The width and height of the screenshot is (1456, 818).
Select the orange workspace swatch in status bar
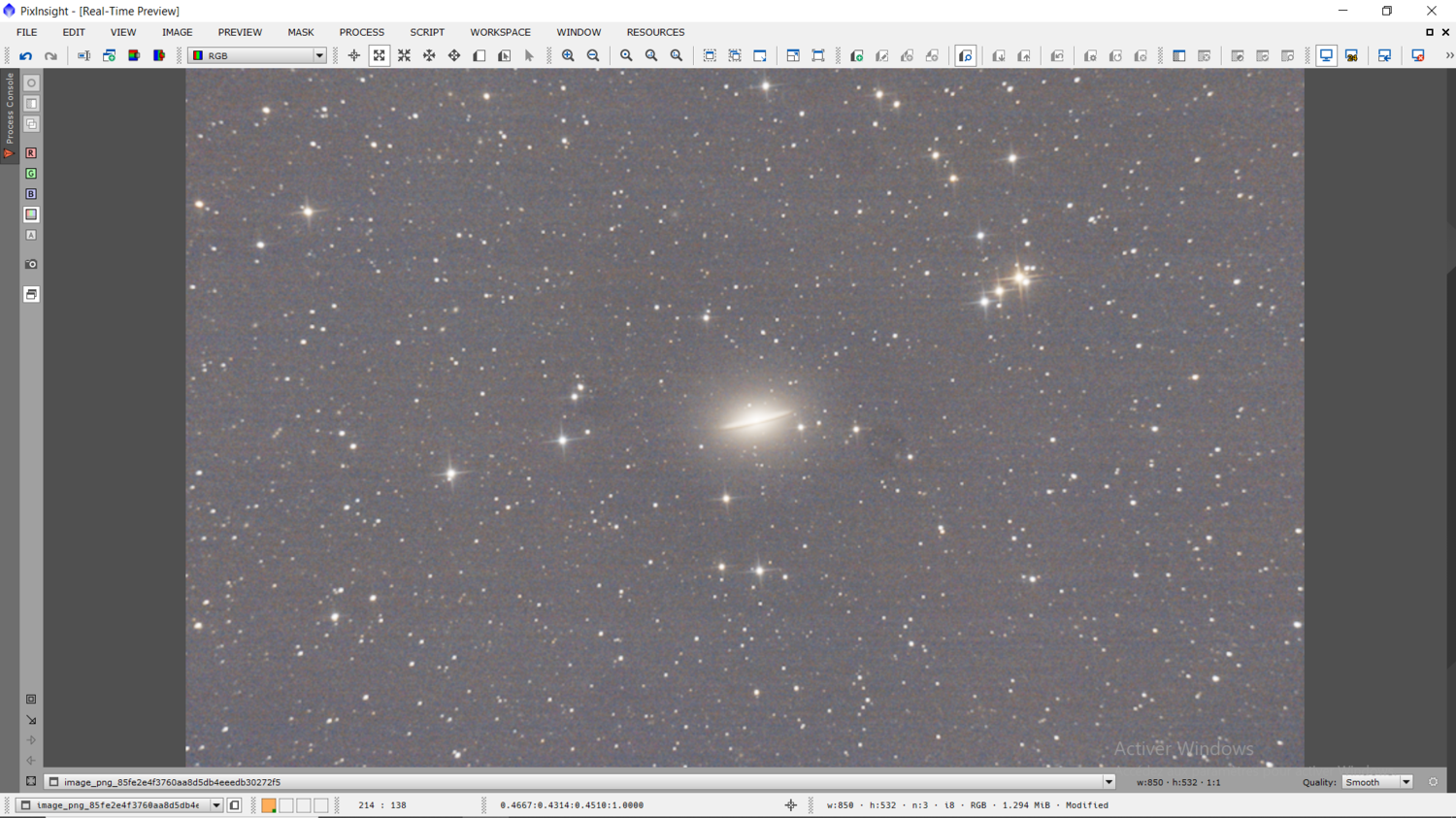269,805
